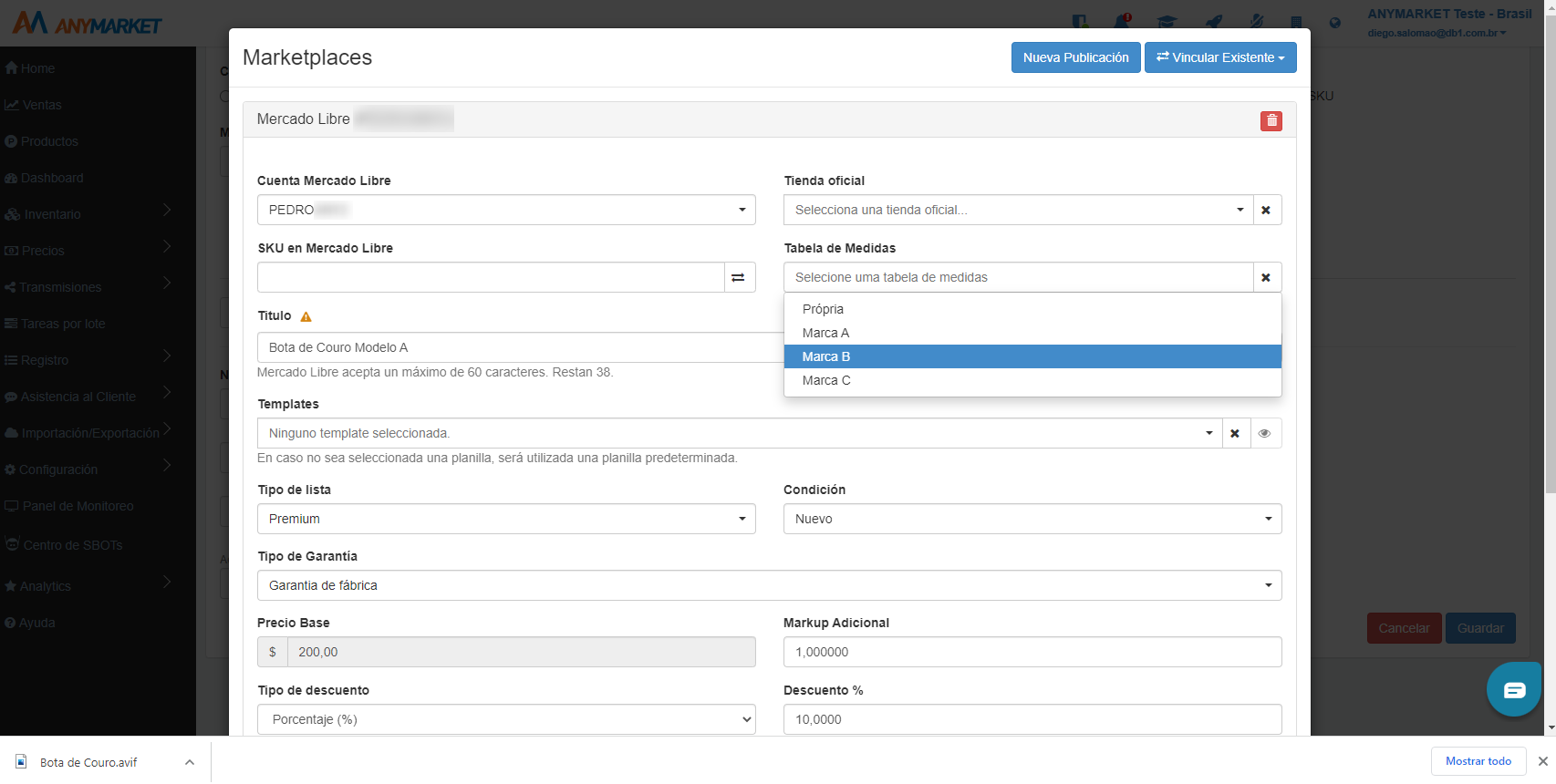This screenshot has width=1556, height=784.
Task: Open user account menu diego.salomao@db1.com.br
Action: tap(1437, 33)
